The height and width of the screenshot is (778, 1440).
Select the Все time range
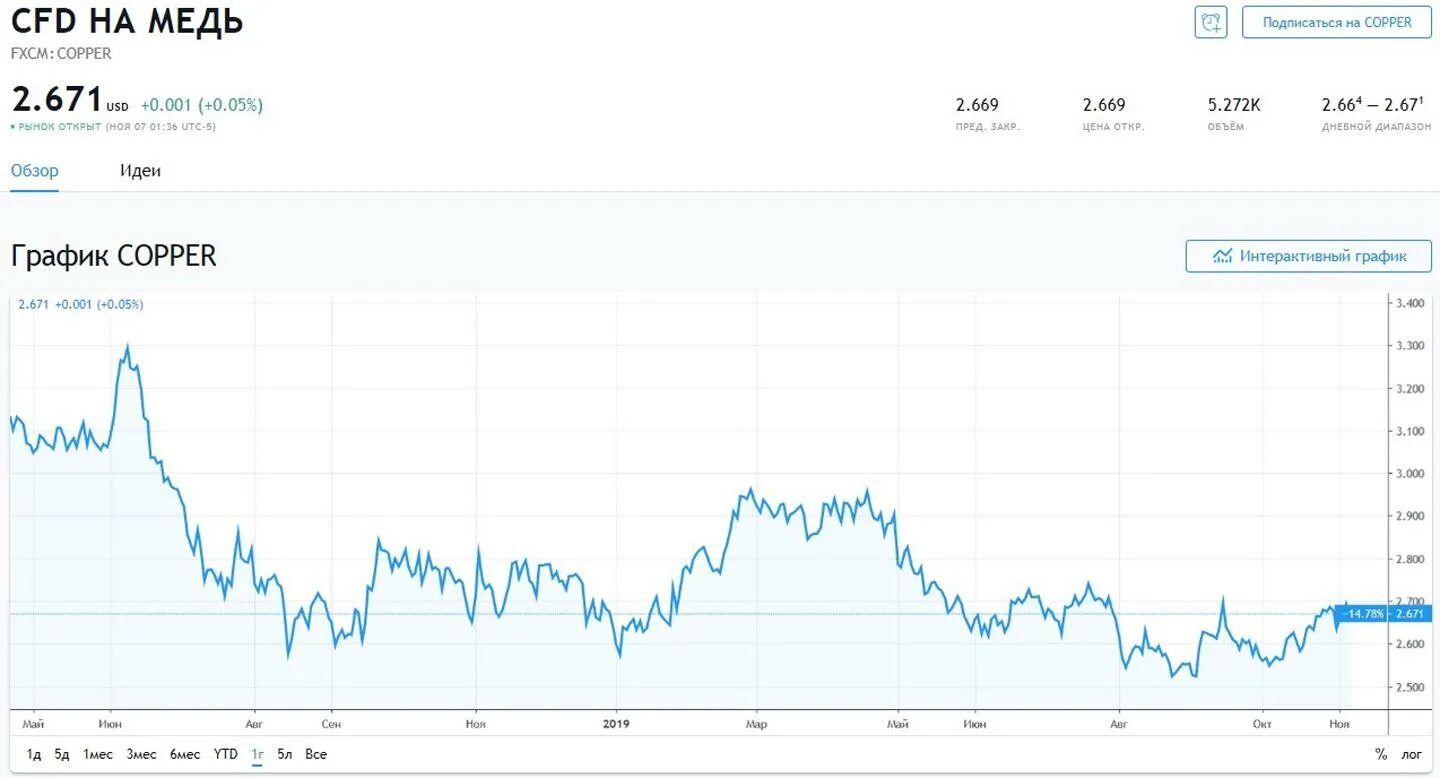(x=316, y=754)
